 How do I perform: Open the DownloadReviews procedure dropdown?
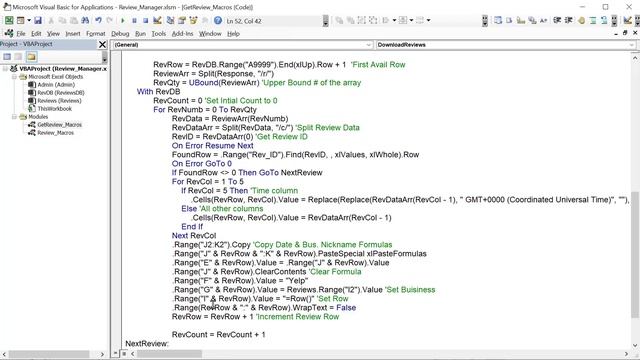632,45
